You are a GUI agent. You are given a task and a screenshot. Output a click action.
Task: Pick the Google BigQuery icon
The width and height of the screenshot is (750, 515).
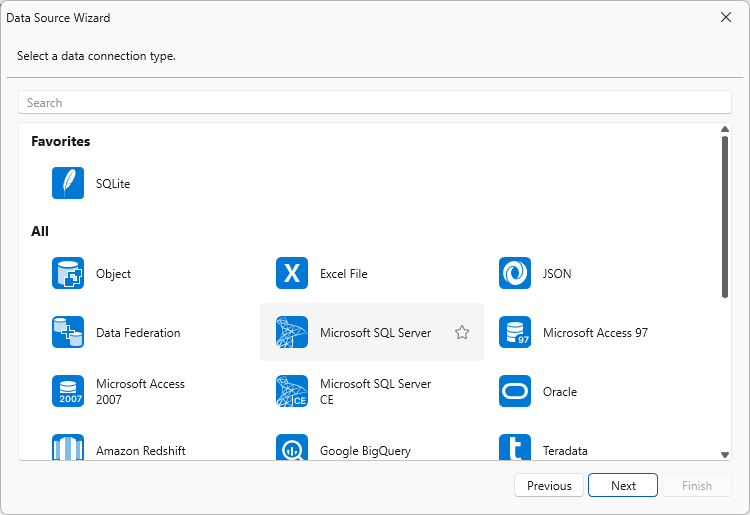coord(292,447)
